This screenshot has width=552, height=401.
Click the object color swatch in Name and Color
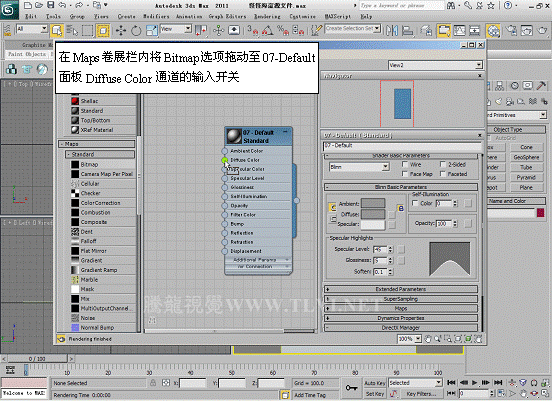pos(540,213)
